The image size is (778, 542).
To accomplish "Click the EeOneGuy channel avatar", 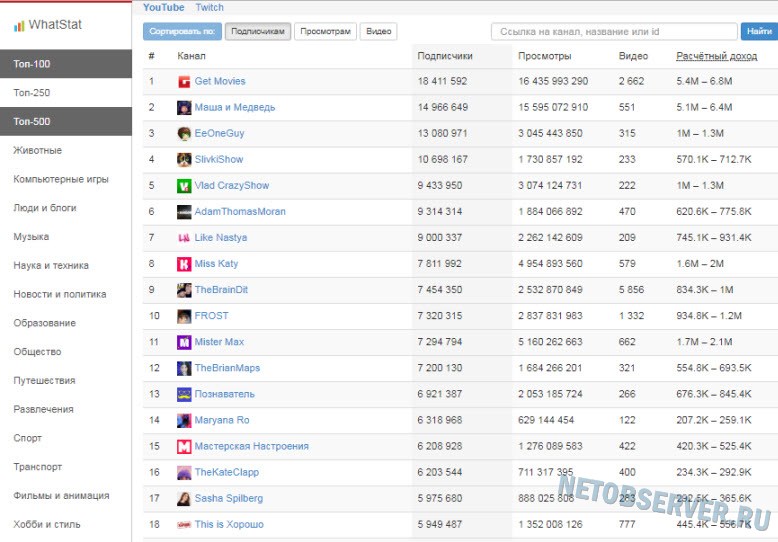I will click(x=184, y=134).
